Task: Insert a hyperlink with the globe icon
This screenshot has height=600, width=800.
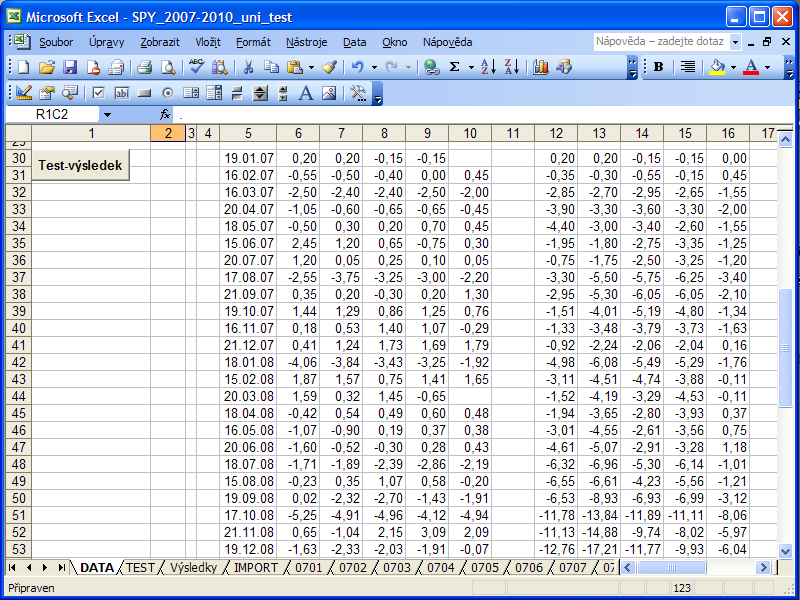Action: coord(432,67)
